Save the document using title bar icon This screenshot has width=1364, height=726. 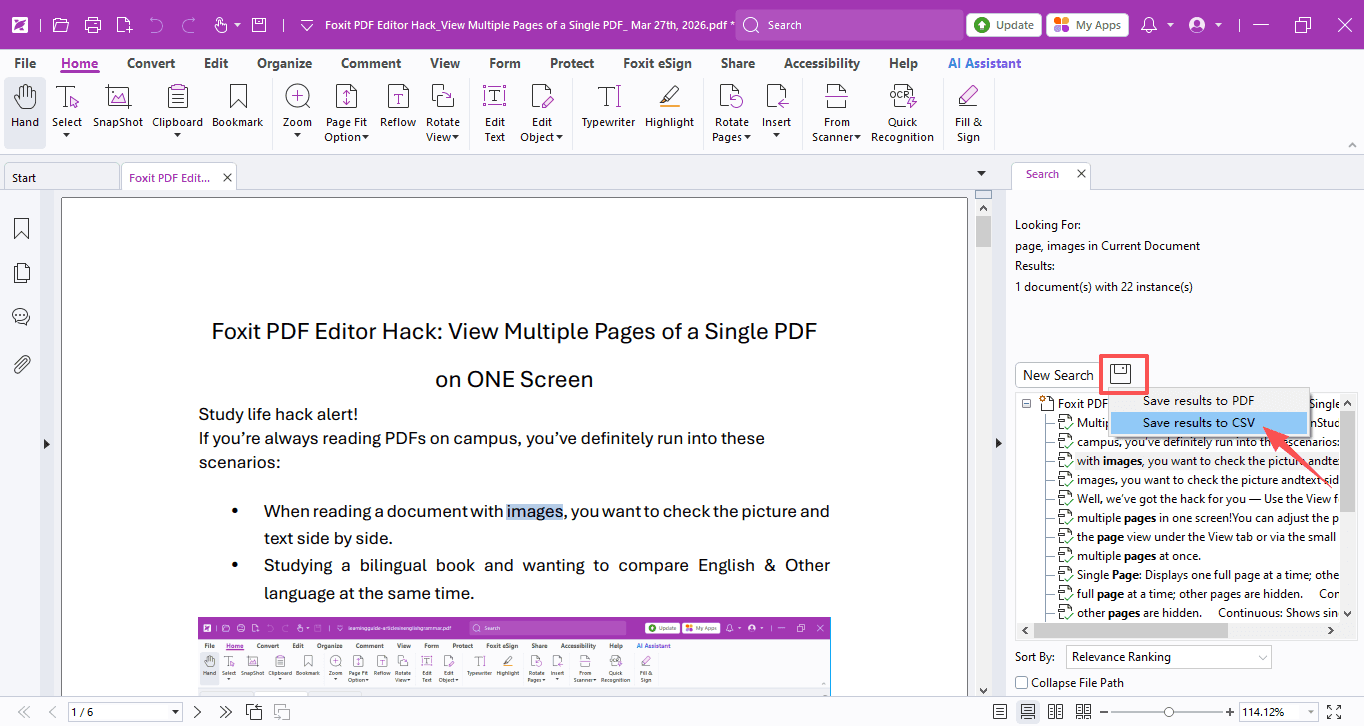pyautogui.click(x=259, y=25)
